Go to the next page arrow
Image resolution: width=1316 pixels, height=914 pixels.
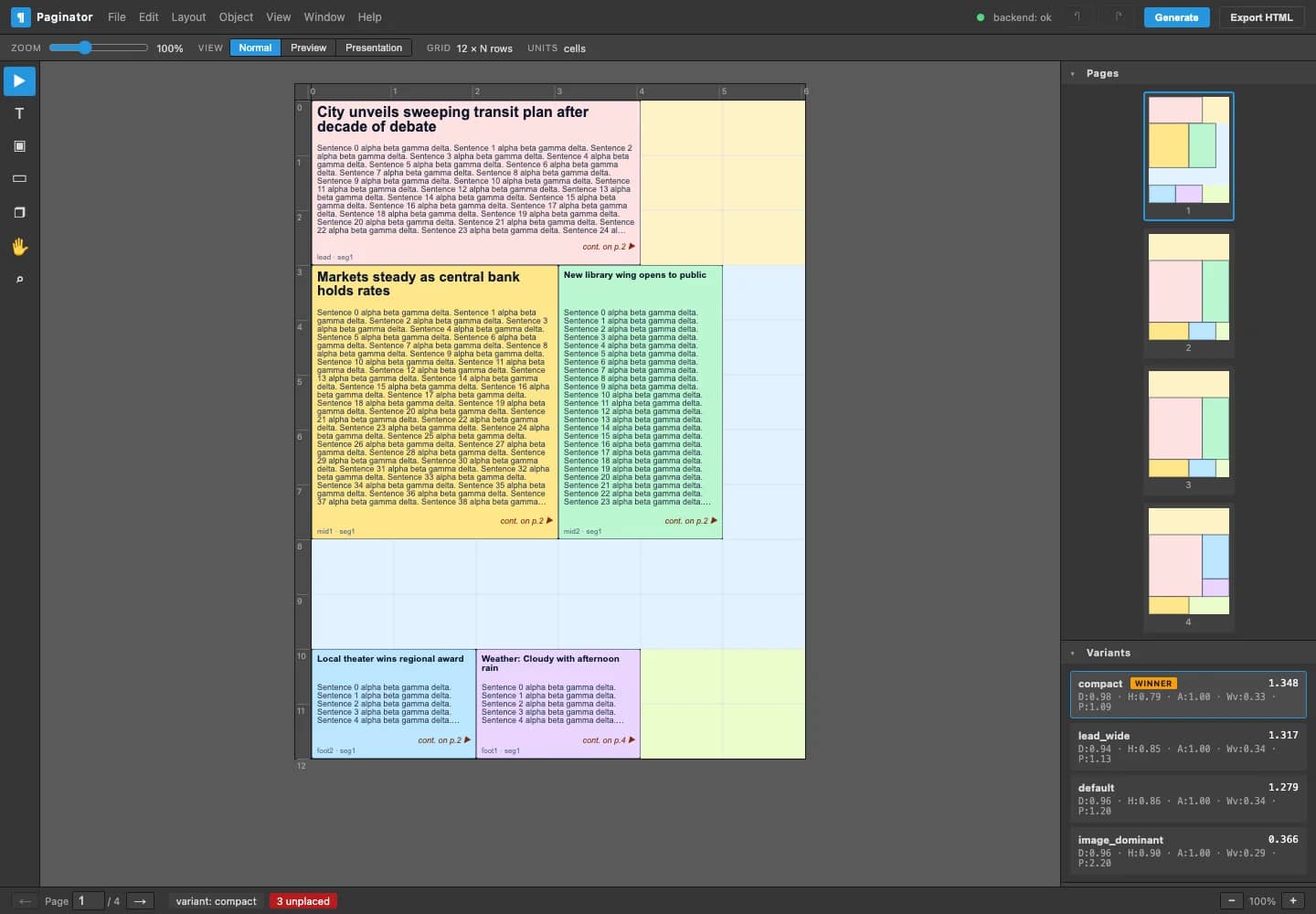[140, 901]
